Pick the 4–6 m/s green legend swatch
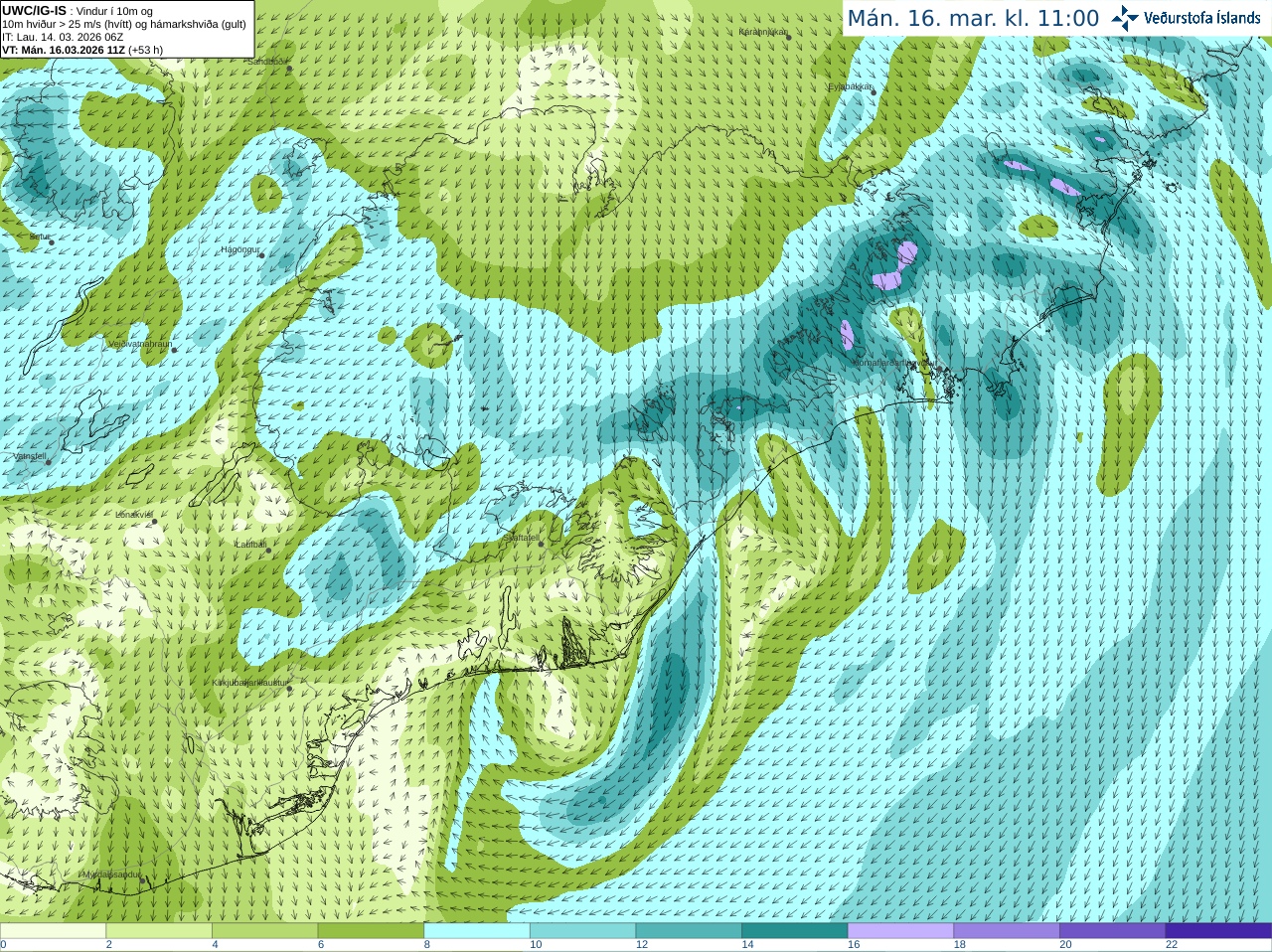 pos(264,931)
